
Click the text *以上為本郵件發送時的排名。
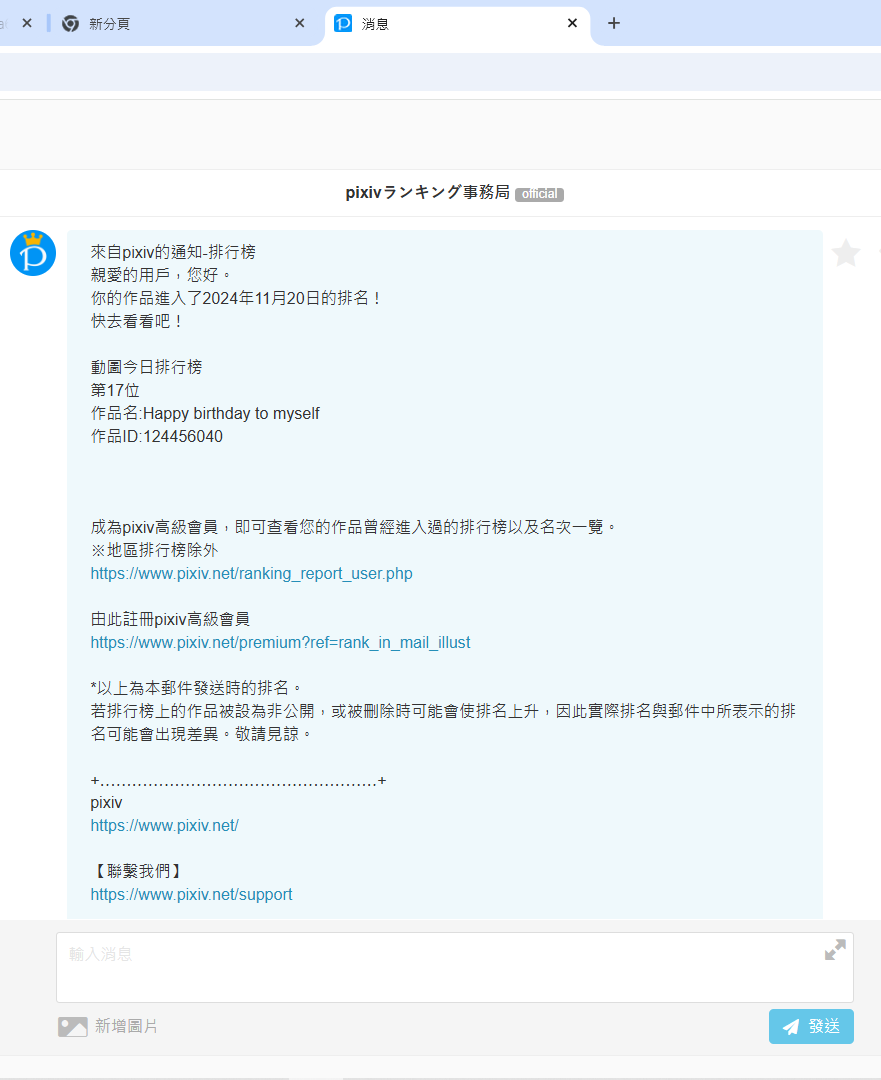click(x=197, y=688)
